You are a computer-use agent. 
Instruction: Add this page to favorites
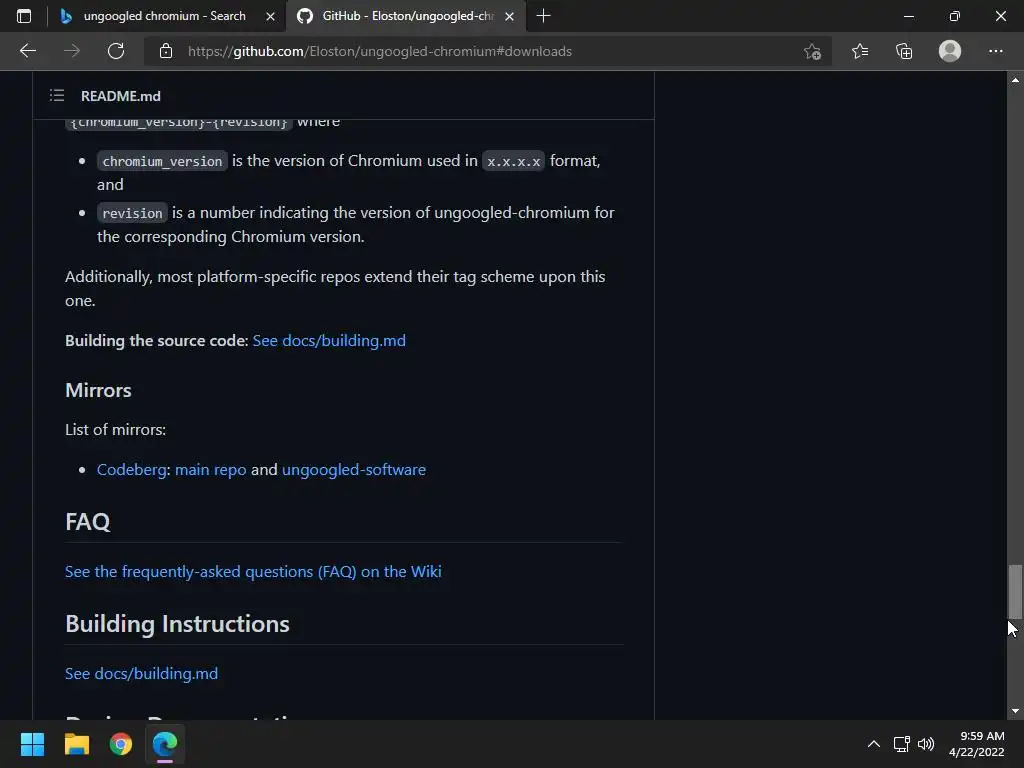pos(812,51)
